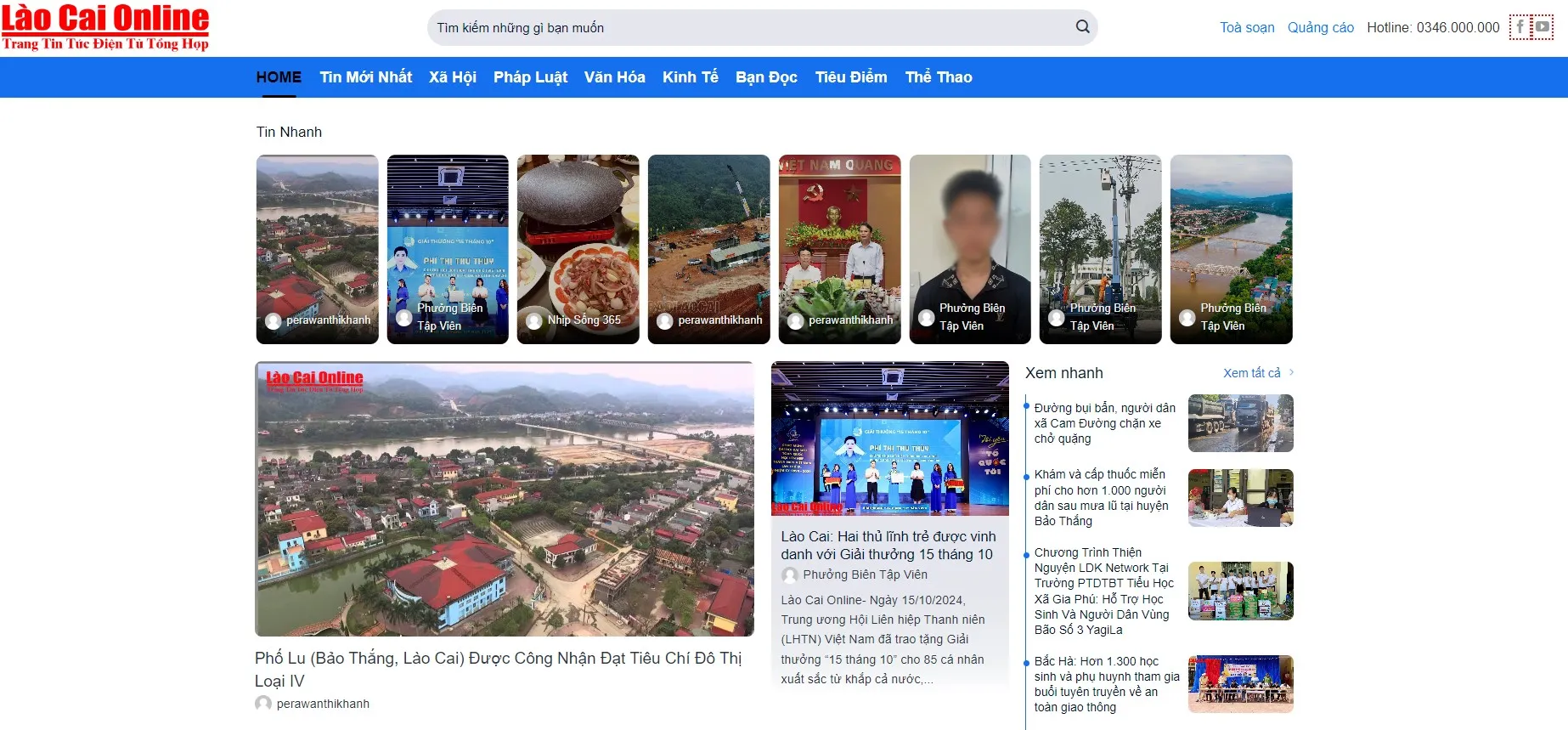Select the Tin Mới Nhất menu item

click(365, 77)
